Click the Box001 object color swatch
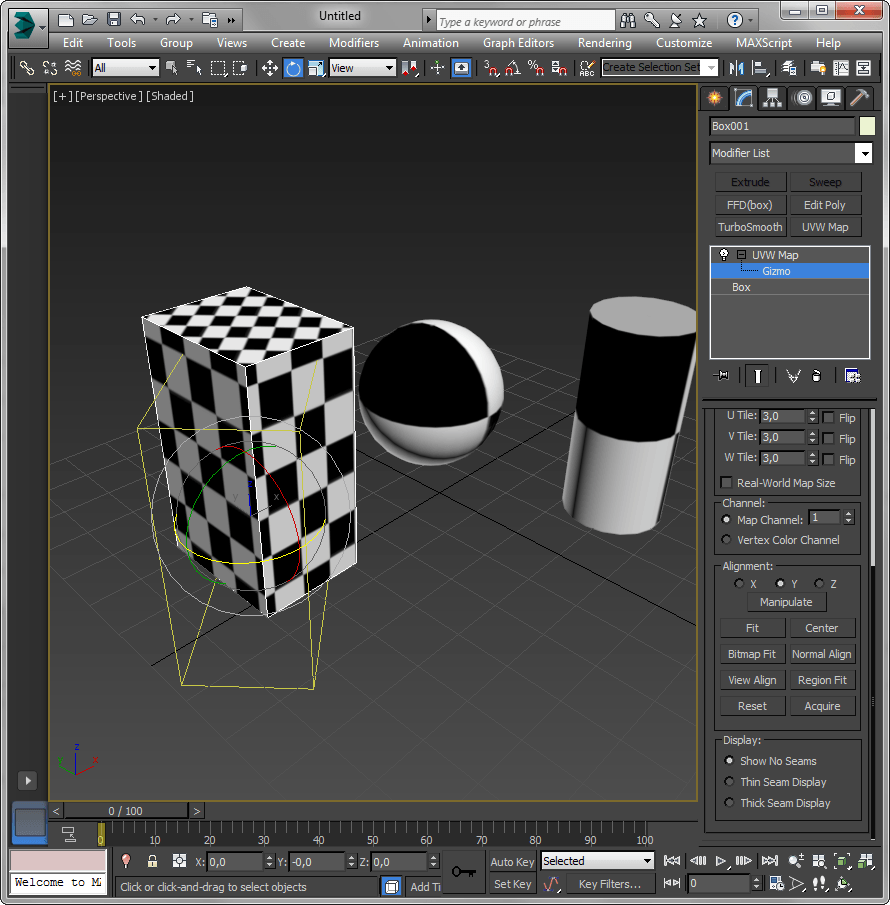 click(x=867, y=126)
